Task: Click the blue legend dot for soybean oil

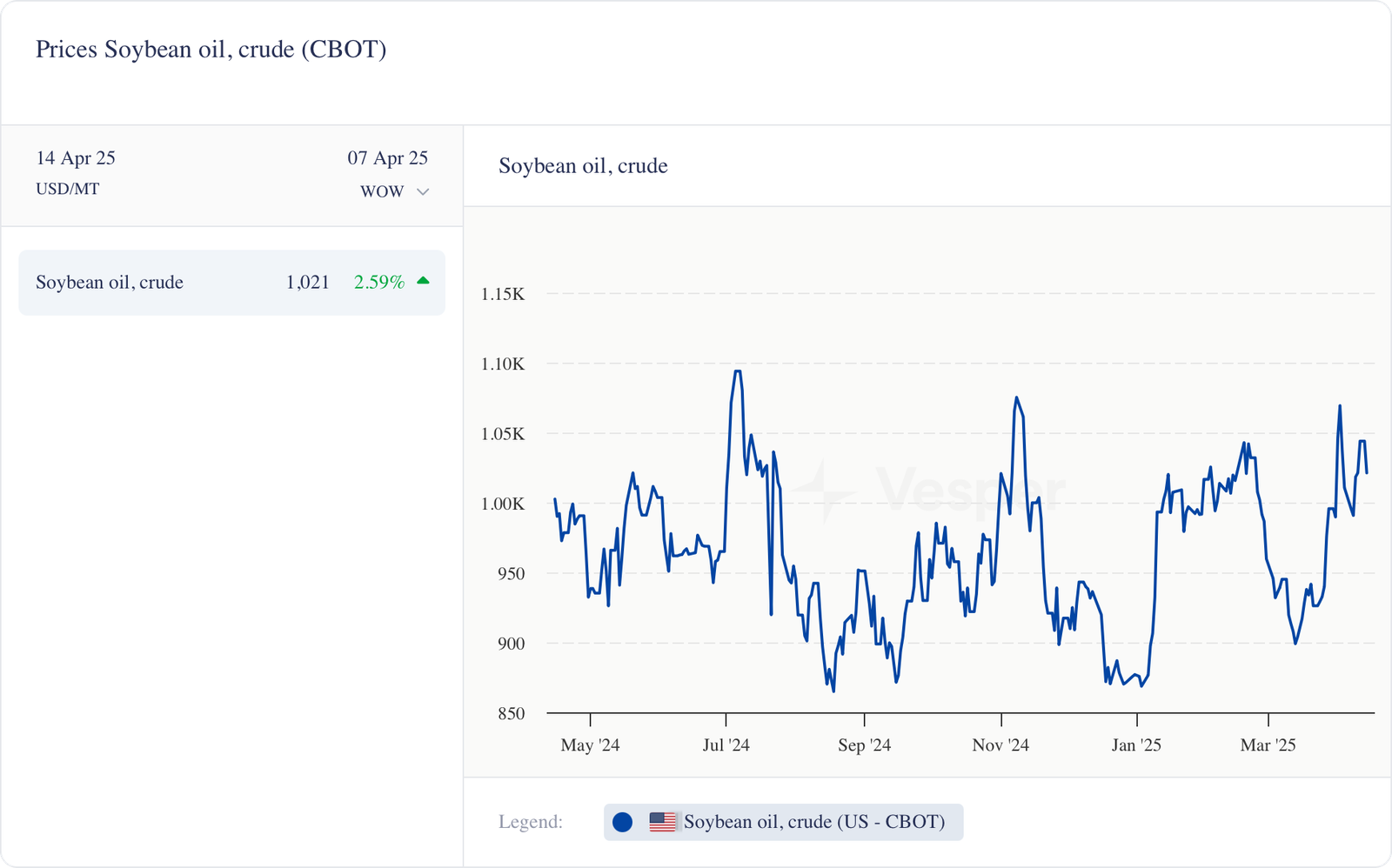Action: (622, 822)
